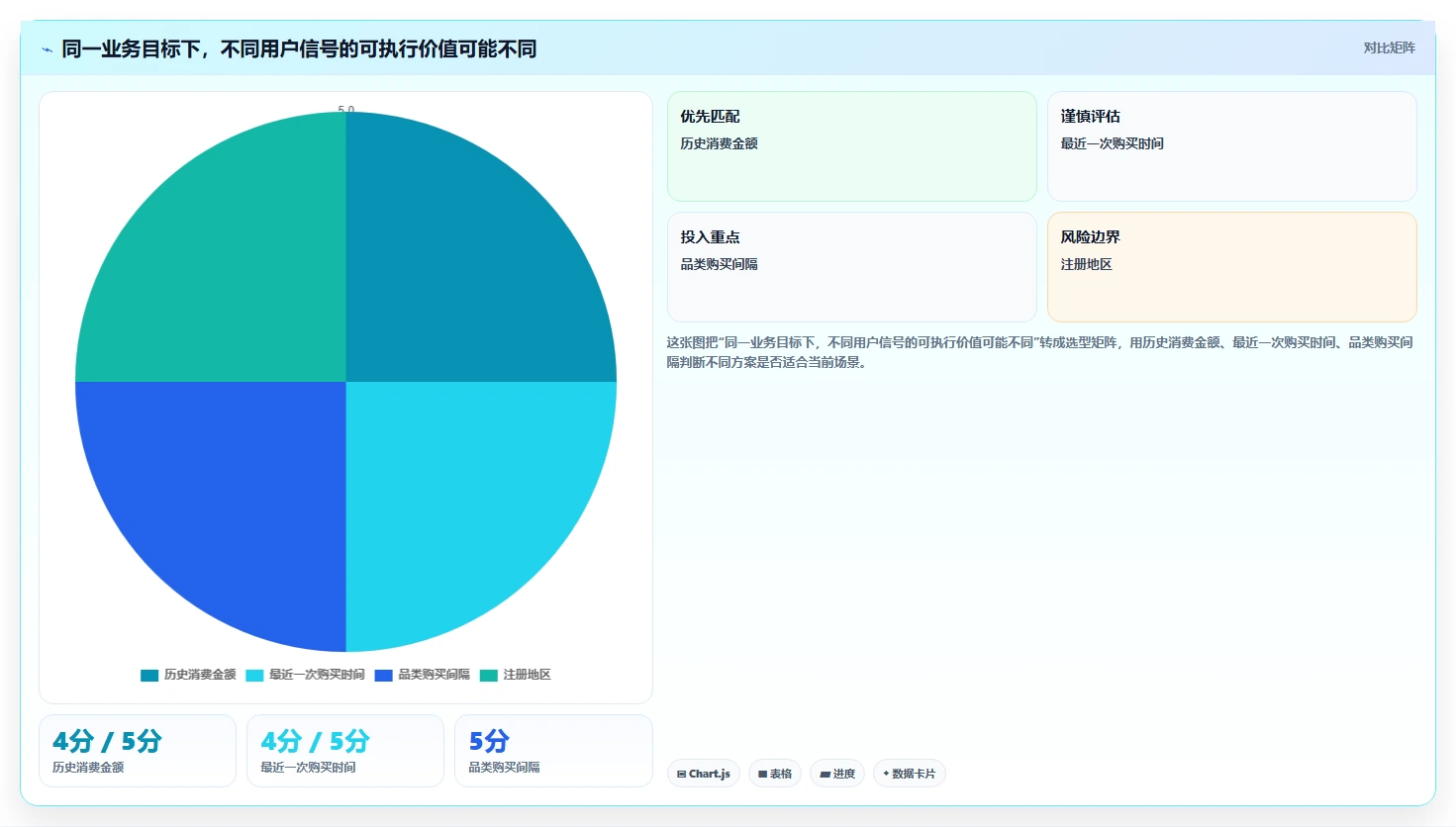The height and width of the screenshot is (827, 1456).
Task: Click the 4分 / 5分 最近一次购买时间 score card
Action: click(x=345, y=751)
